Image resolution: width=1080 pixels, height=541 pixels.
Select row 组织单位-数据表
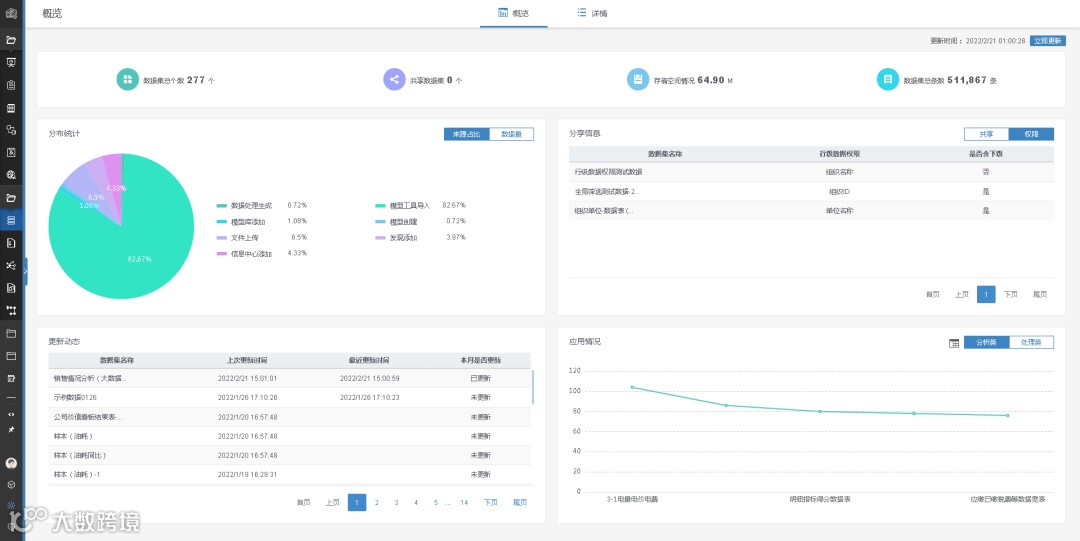click(811, 211)
